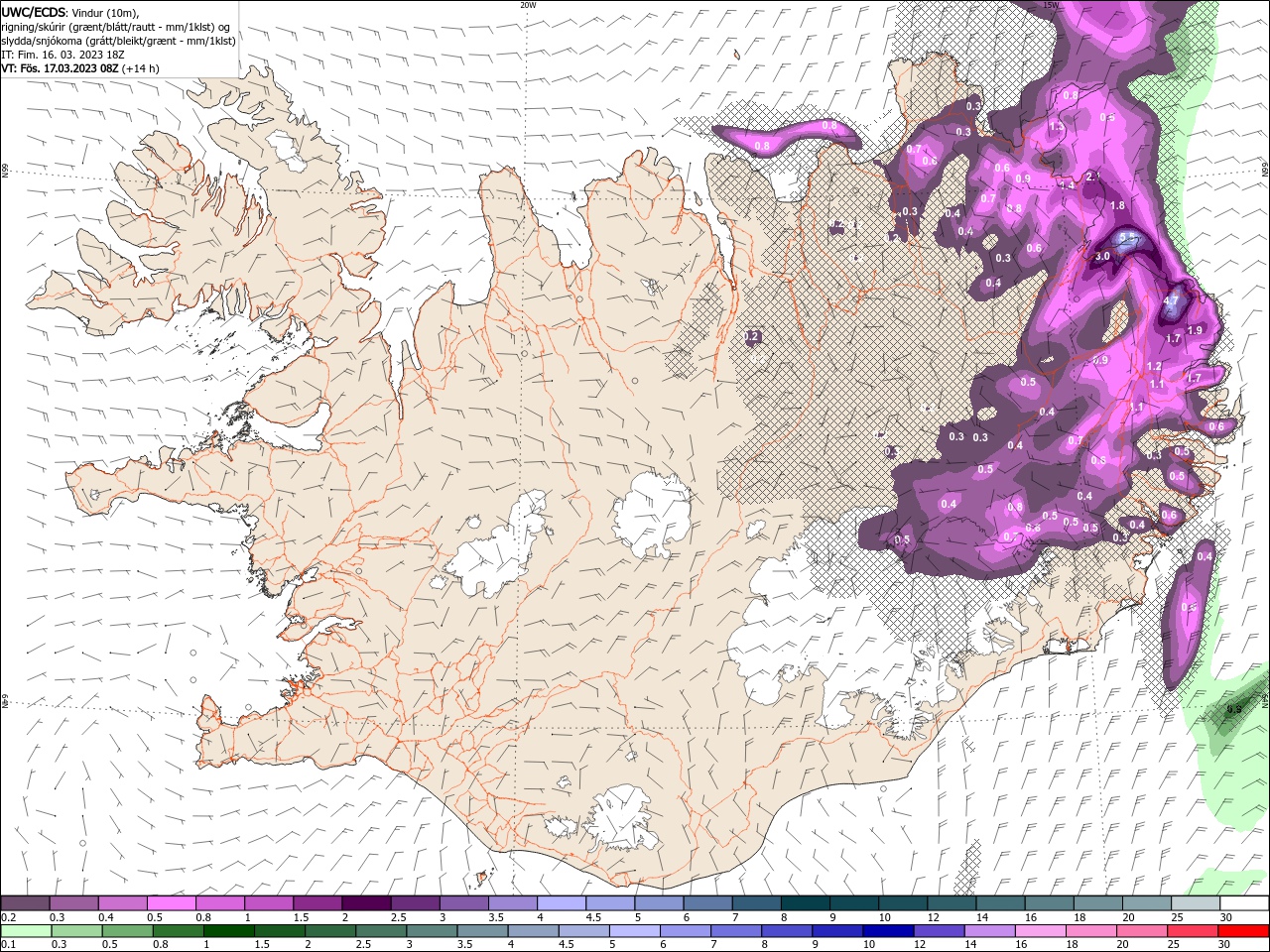
Task: Select the darkest green 1 rain legend swatch
Action: tap(228, 931)
